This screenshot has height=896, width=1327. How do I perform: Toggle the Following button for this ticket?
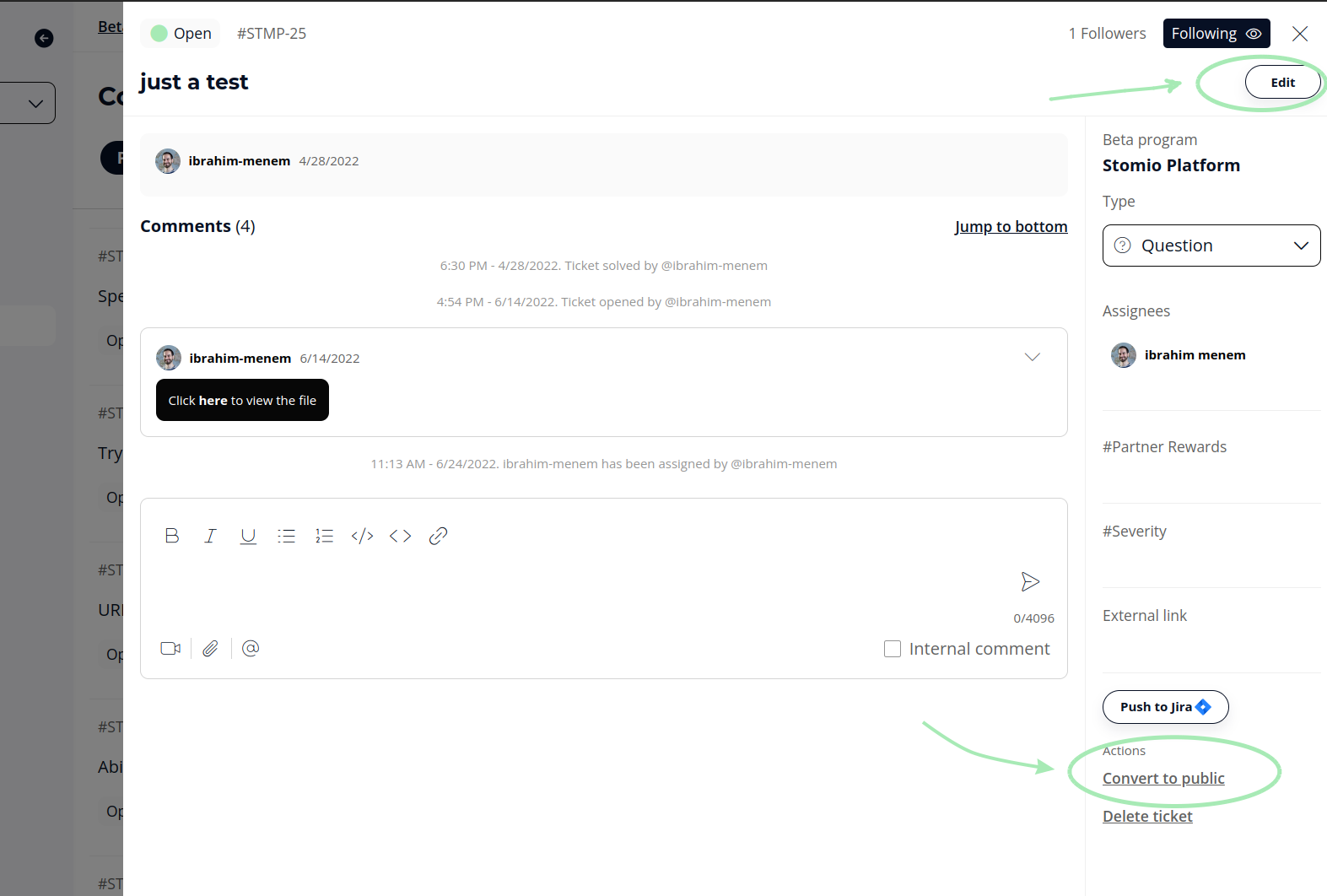click(x=1216, y=34)
